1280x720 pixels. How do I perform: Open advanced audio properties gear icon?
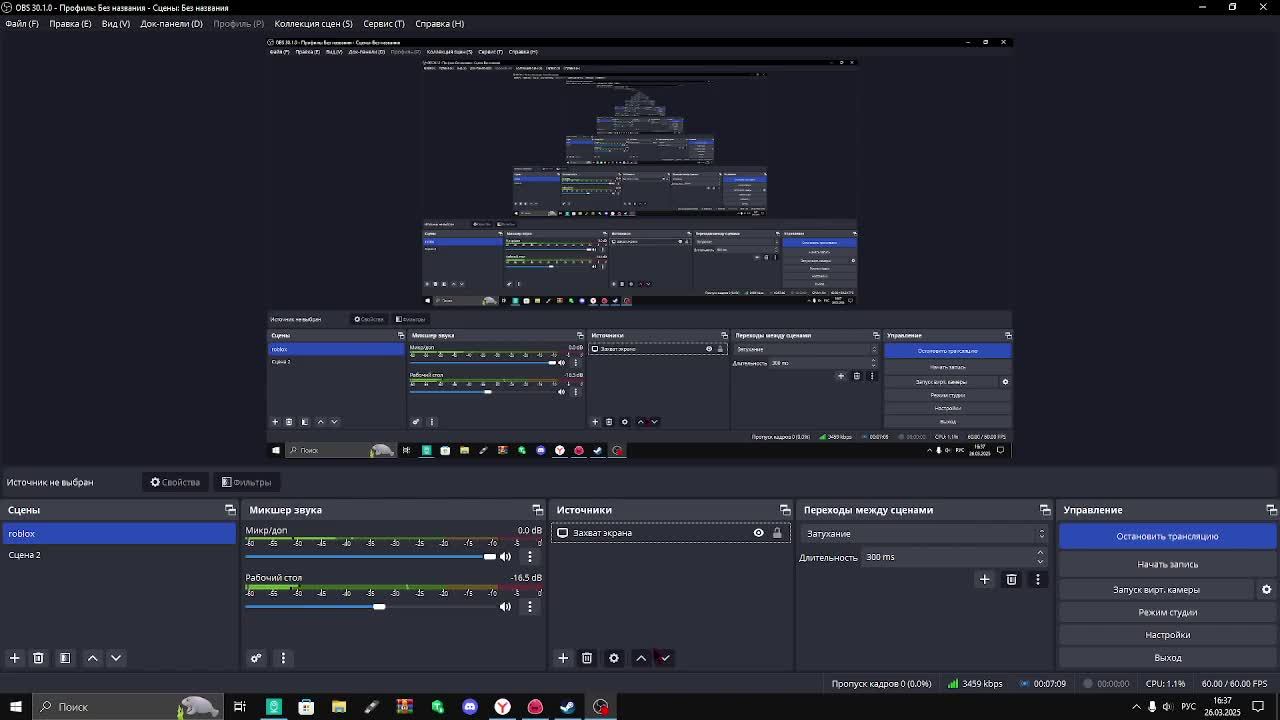[256, 658]
